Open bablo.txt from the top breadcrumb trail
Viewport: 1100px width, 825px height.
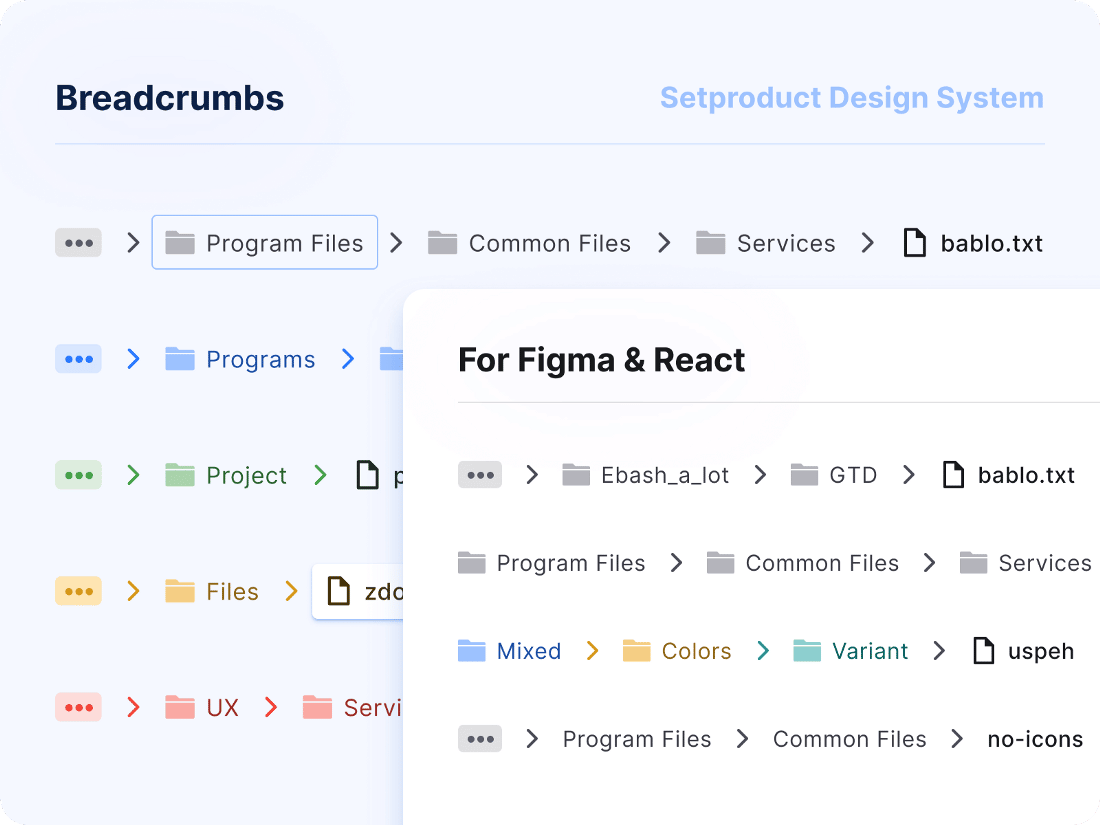coord(990,242)
